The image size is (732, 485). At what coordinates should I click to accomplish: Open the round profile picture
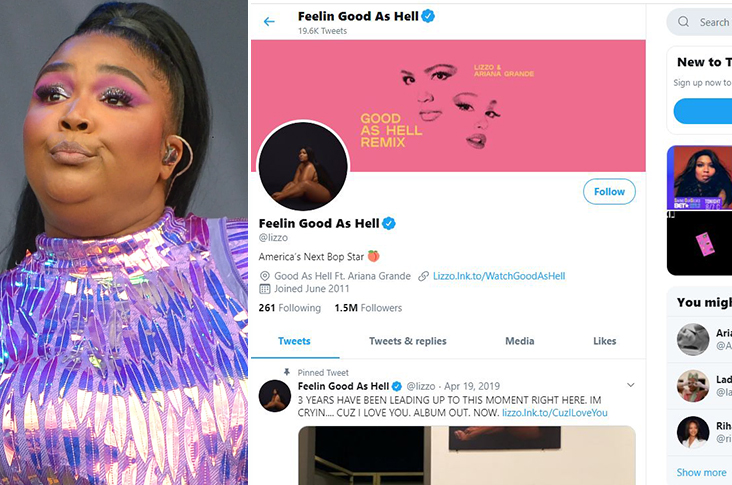click(303, 166)
